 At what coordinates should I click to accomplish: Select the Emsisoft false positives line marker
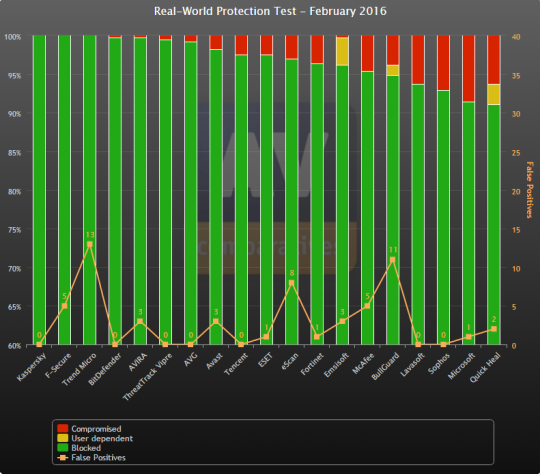tap(342, 321)
